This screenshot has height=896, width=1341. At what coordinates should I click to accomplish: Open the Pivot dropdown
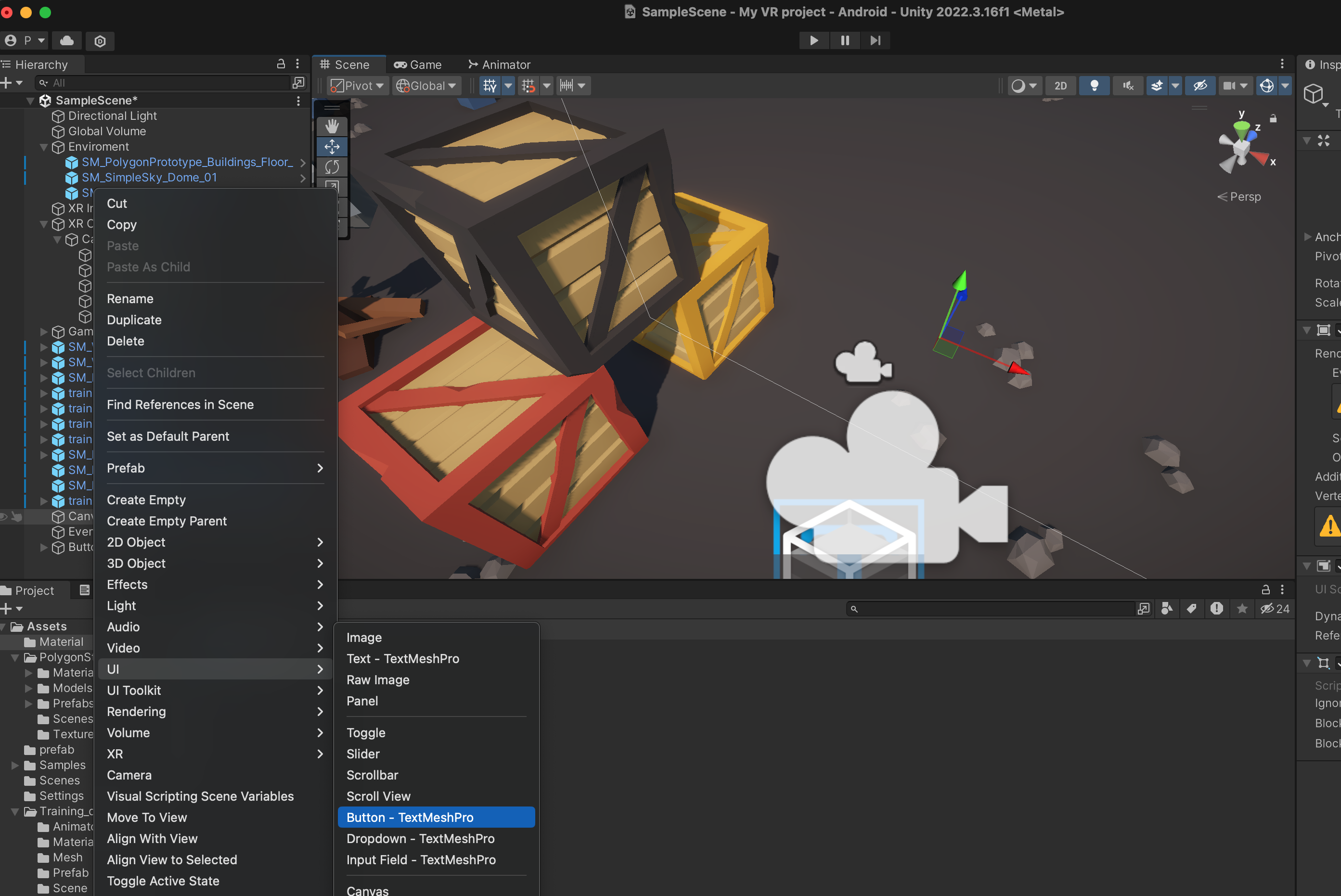(x=358, y=86)
